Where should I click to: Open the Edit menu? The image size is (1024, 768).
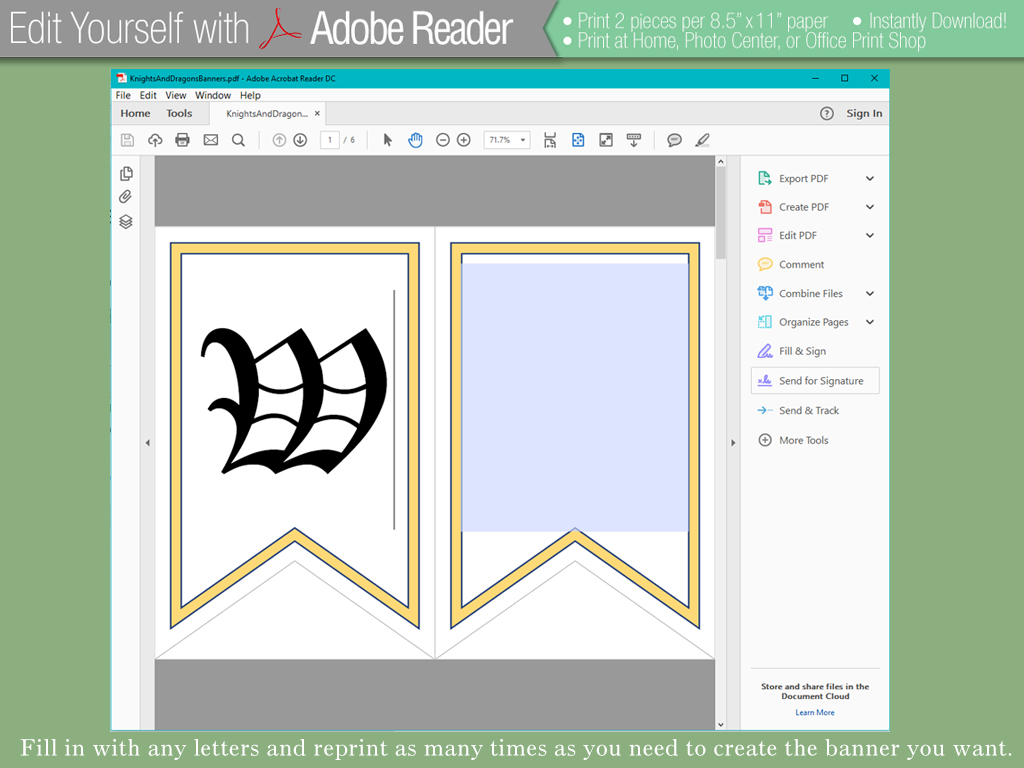point(148,95)
